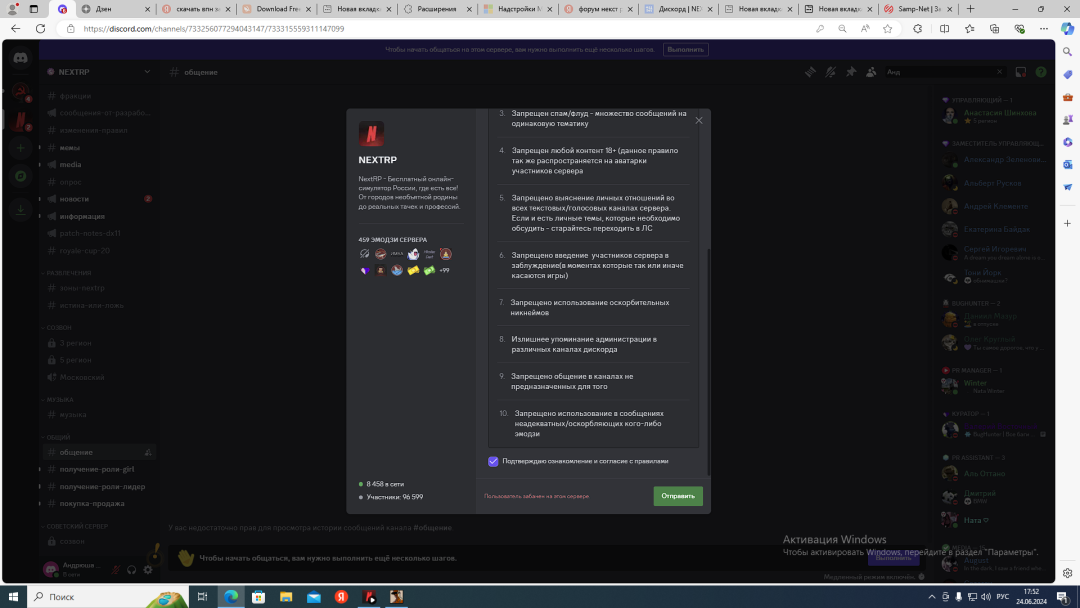1080x608 pixels.
Task: Open the Inbox icon in header
Action: click(1021, 72)
